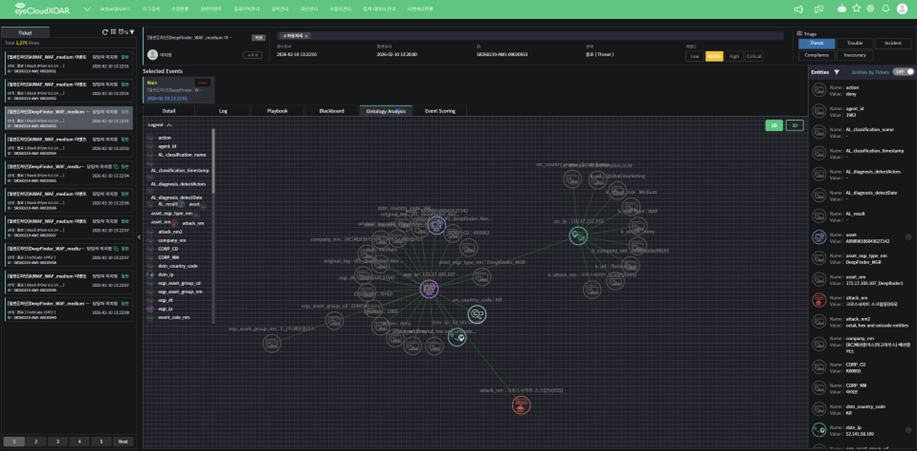This screenshot has width=917, height=451.
Task: Expand the top navigation chevron menu
Action: tap(87, 9)
